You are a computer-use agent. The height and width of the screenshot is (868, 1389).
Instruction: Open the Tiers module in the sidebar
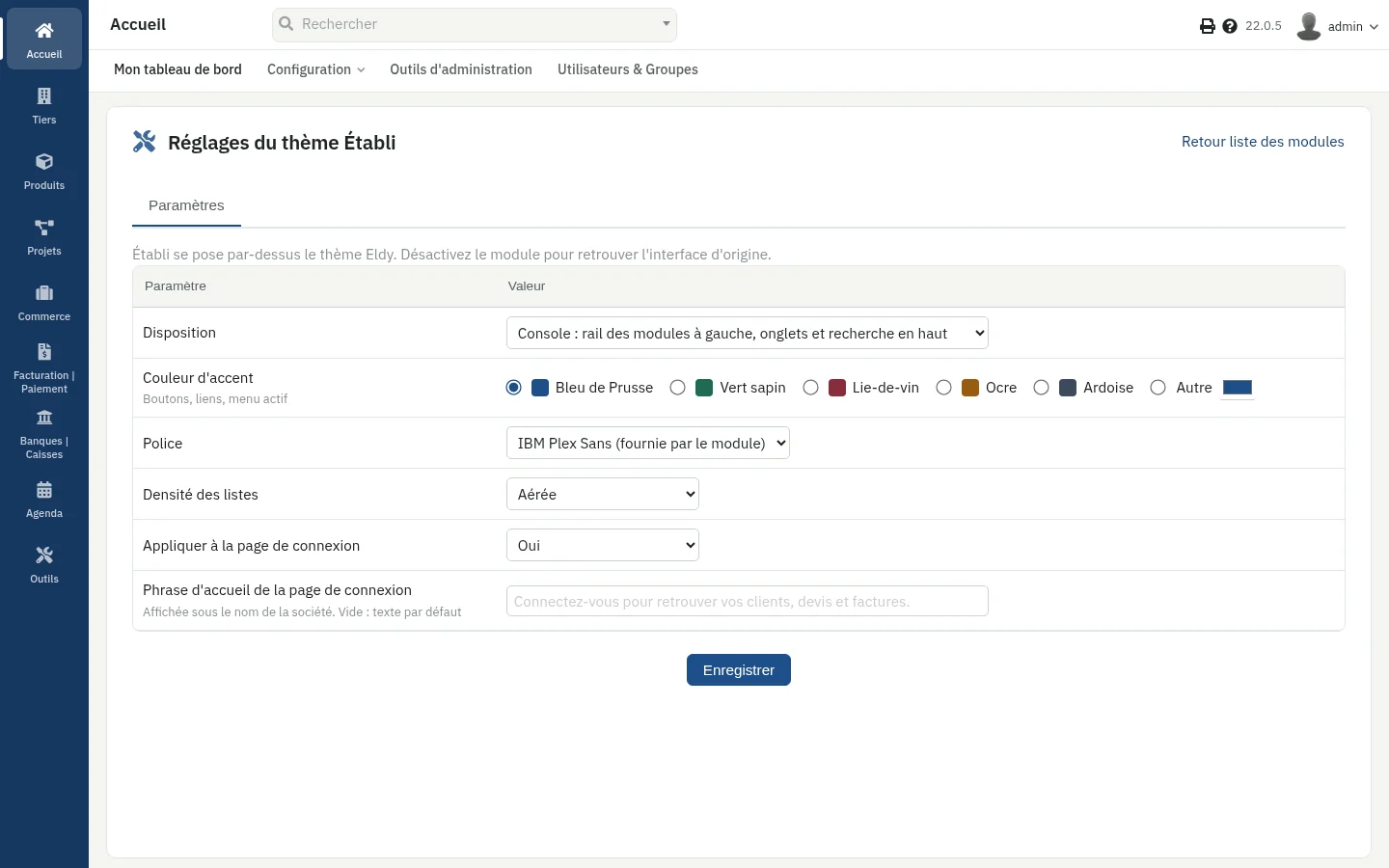point(44,106)
